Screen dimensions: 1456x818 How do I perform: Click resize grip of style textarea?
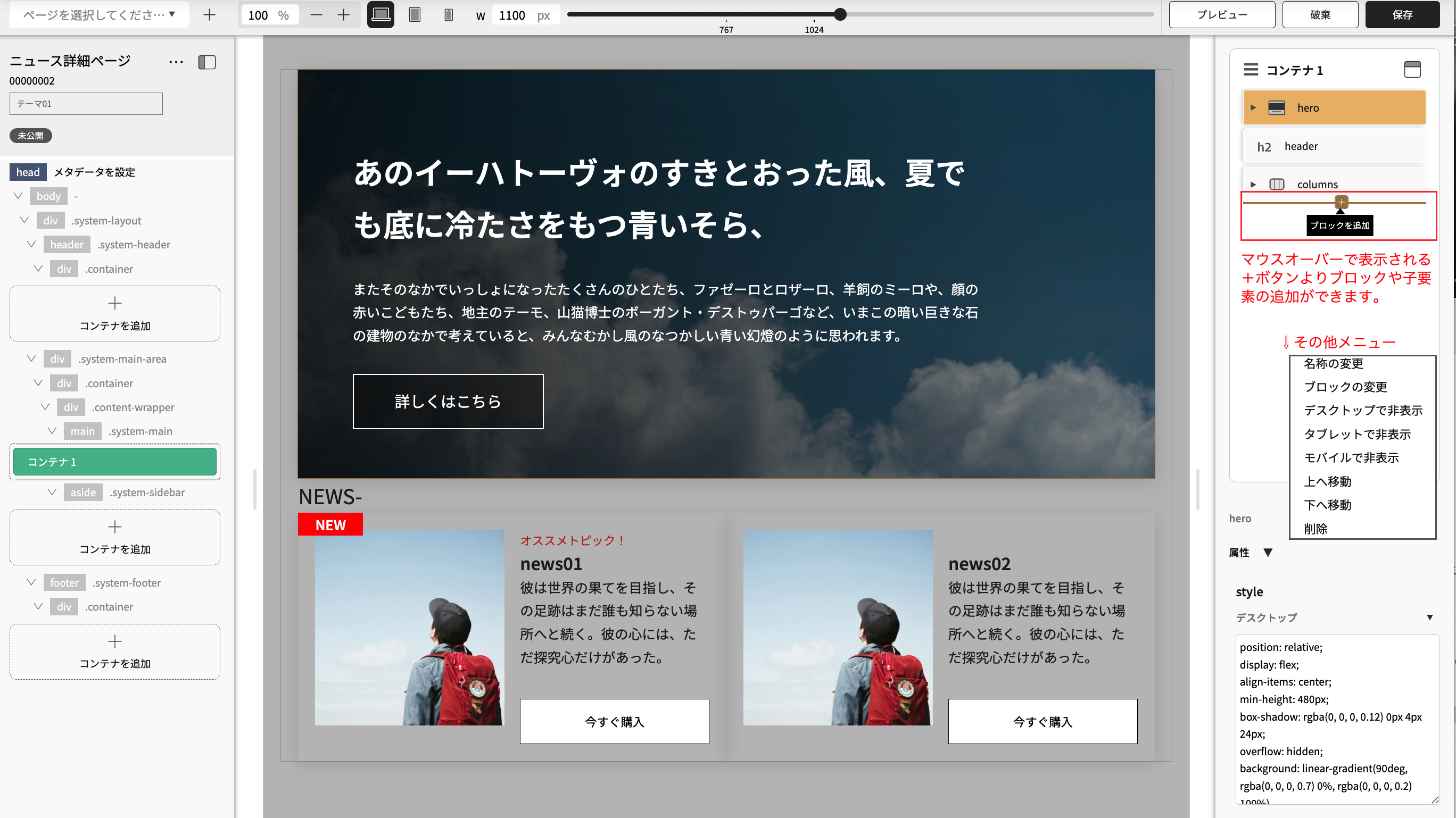pyautogui.click(x=1434, y=799)
